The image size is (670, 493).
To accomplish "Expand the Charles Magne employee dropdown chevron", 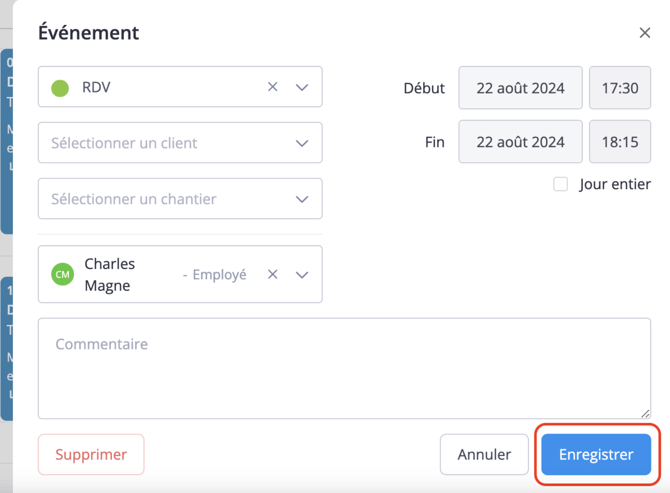I will [302, 275].
